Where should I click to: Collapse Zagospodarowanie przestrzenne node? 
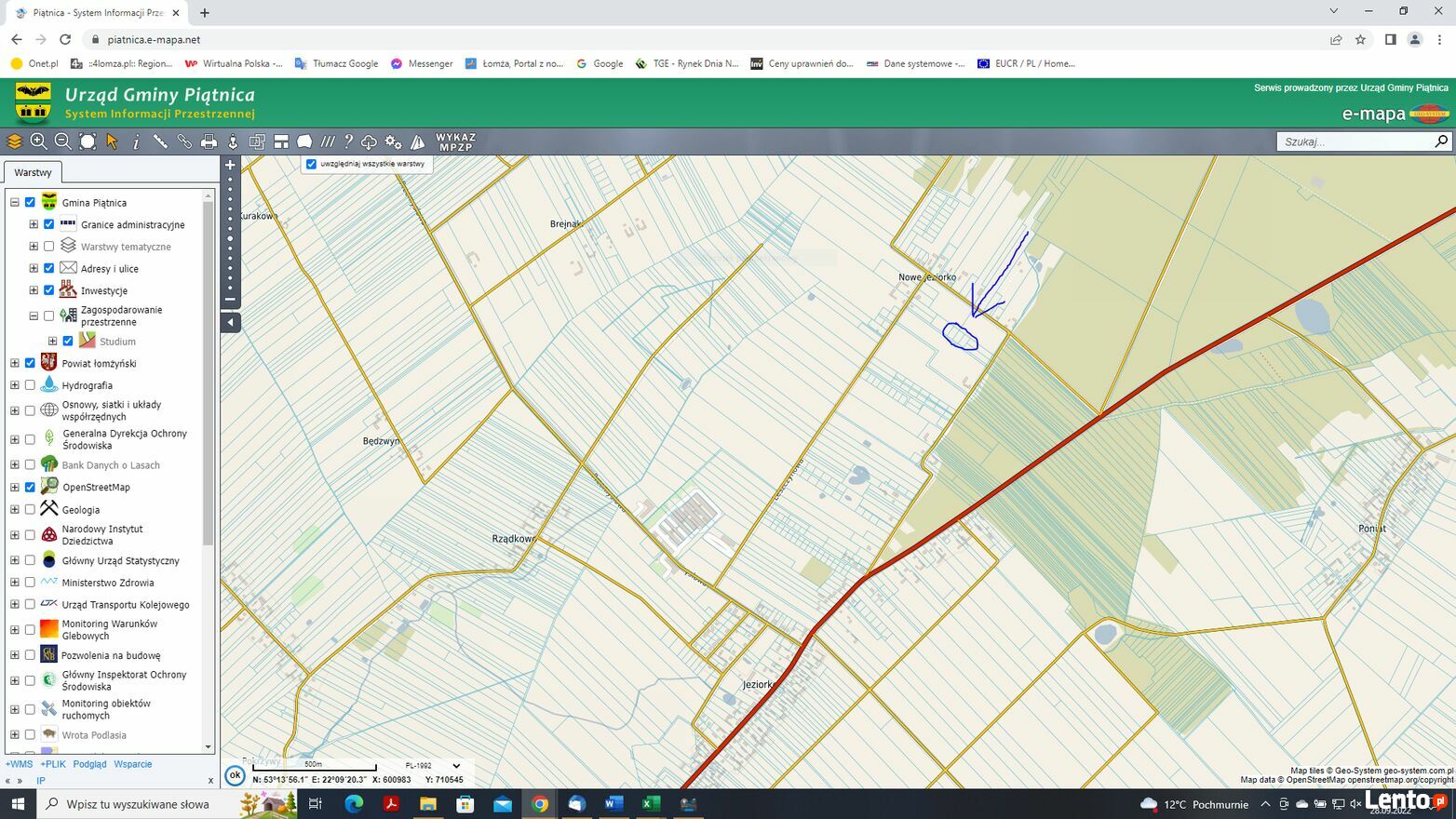coord(34,316)
